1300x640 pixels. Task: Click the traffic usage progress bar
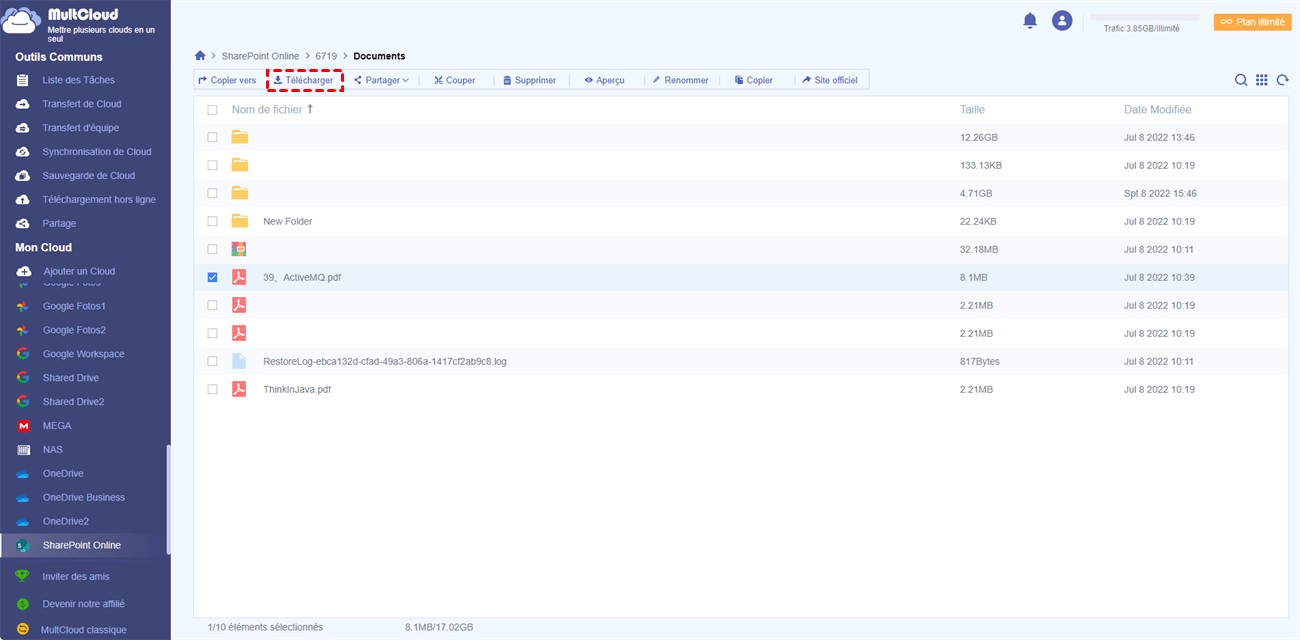click(1145, 18)
